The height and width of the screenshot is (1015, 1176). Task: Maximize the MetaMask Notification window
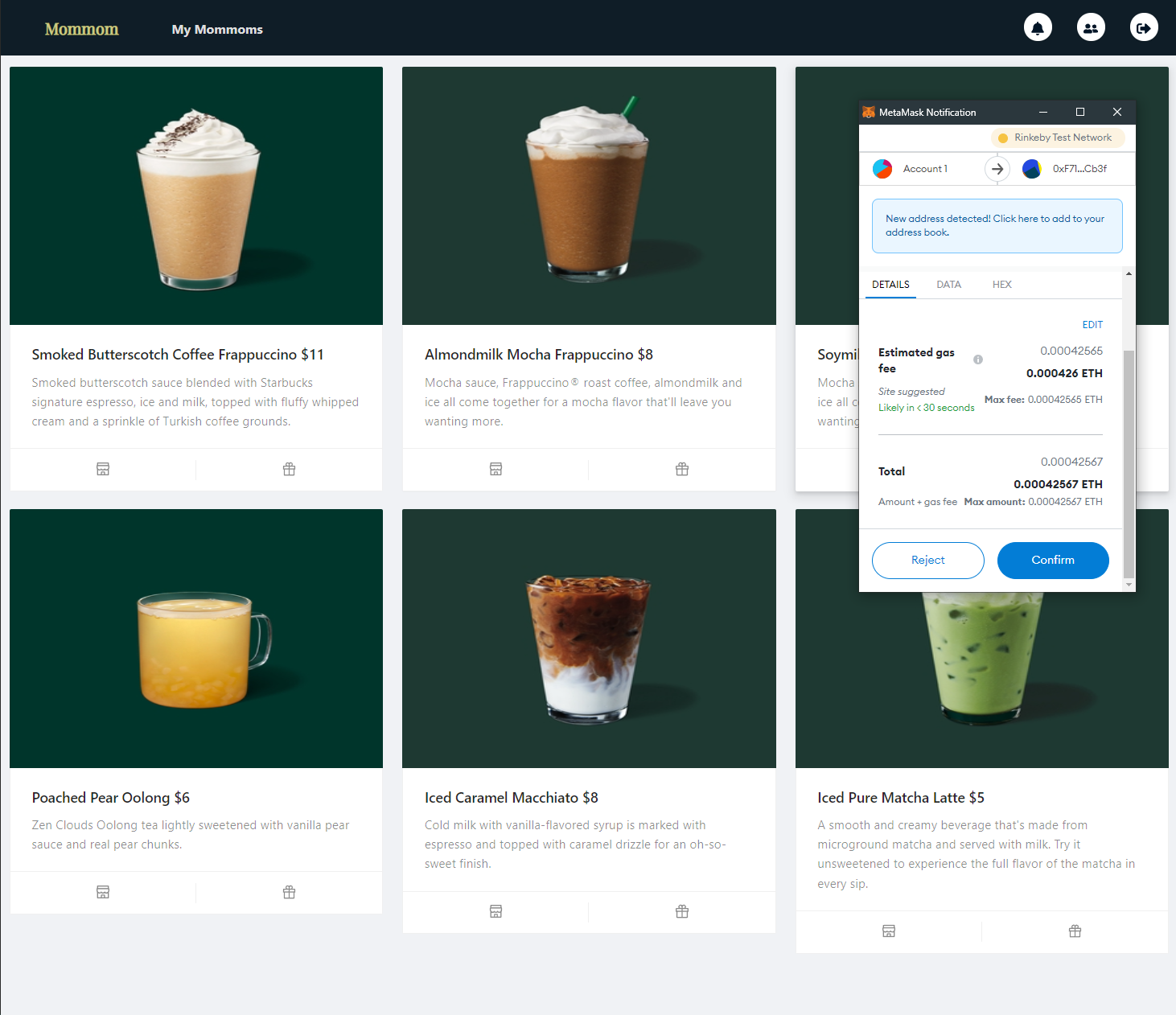click(1080, 112)
